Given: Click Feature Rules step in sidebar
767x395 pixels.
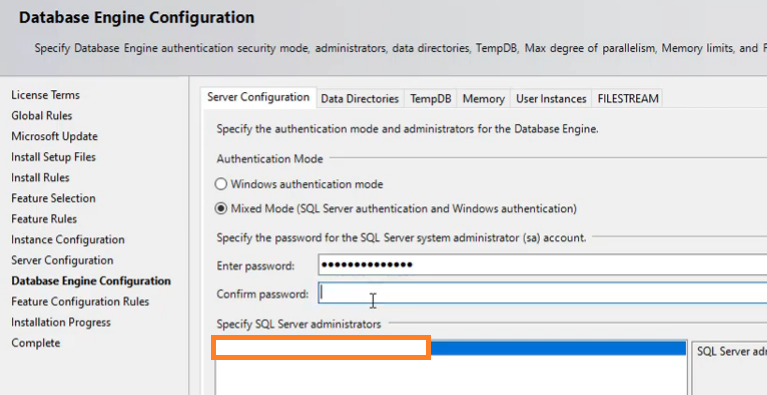Looking at the screenshot, I should pyautogui.click(x=44, y=219).
